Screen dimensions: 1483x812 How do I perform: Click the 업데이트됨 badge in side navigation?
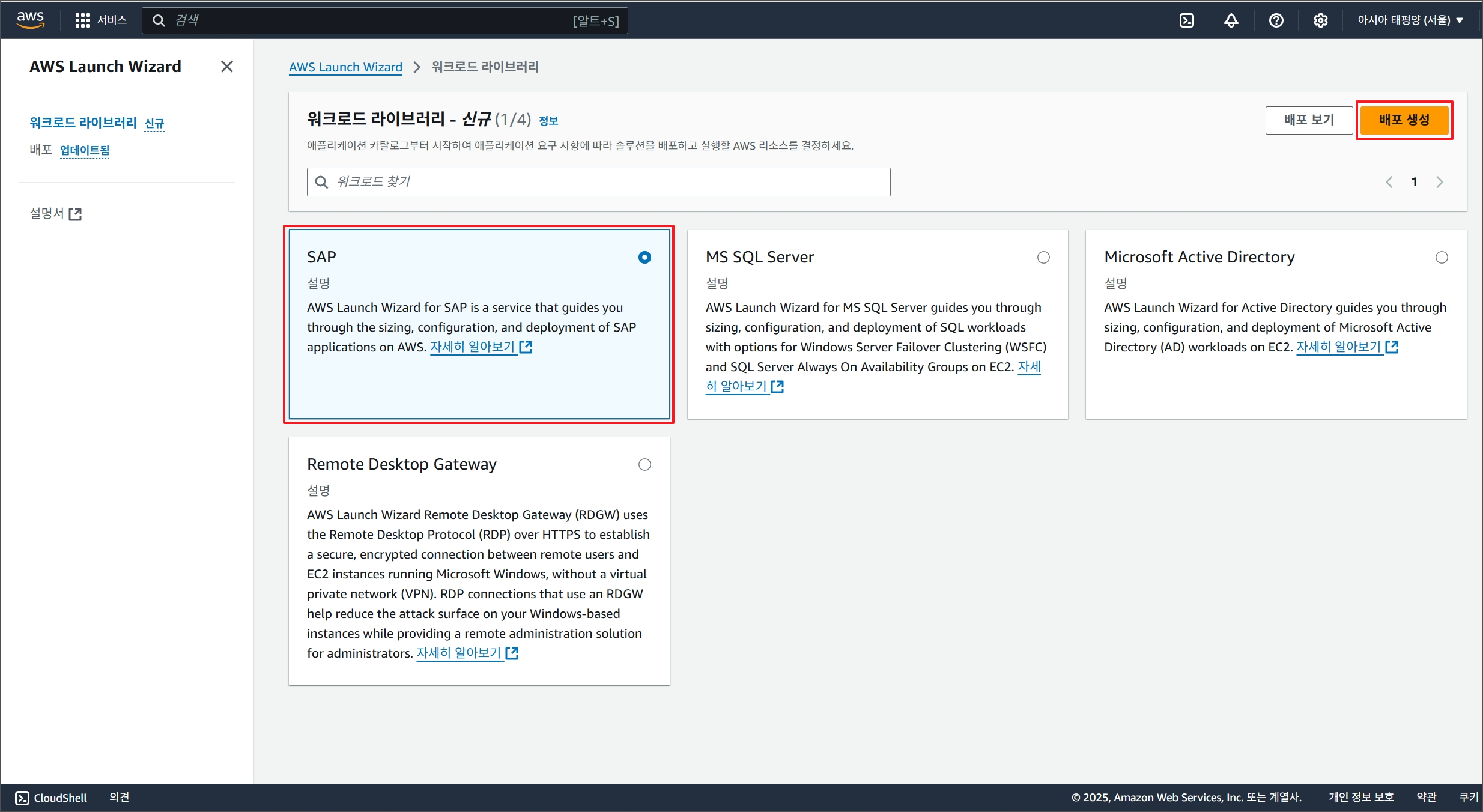[85, 150]
